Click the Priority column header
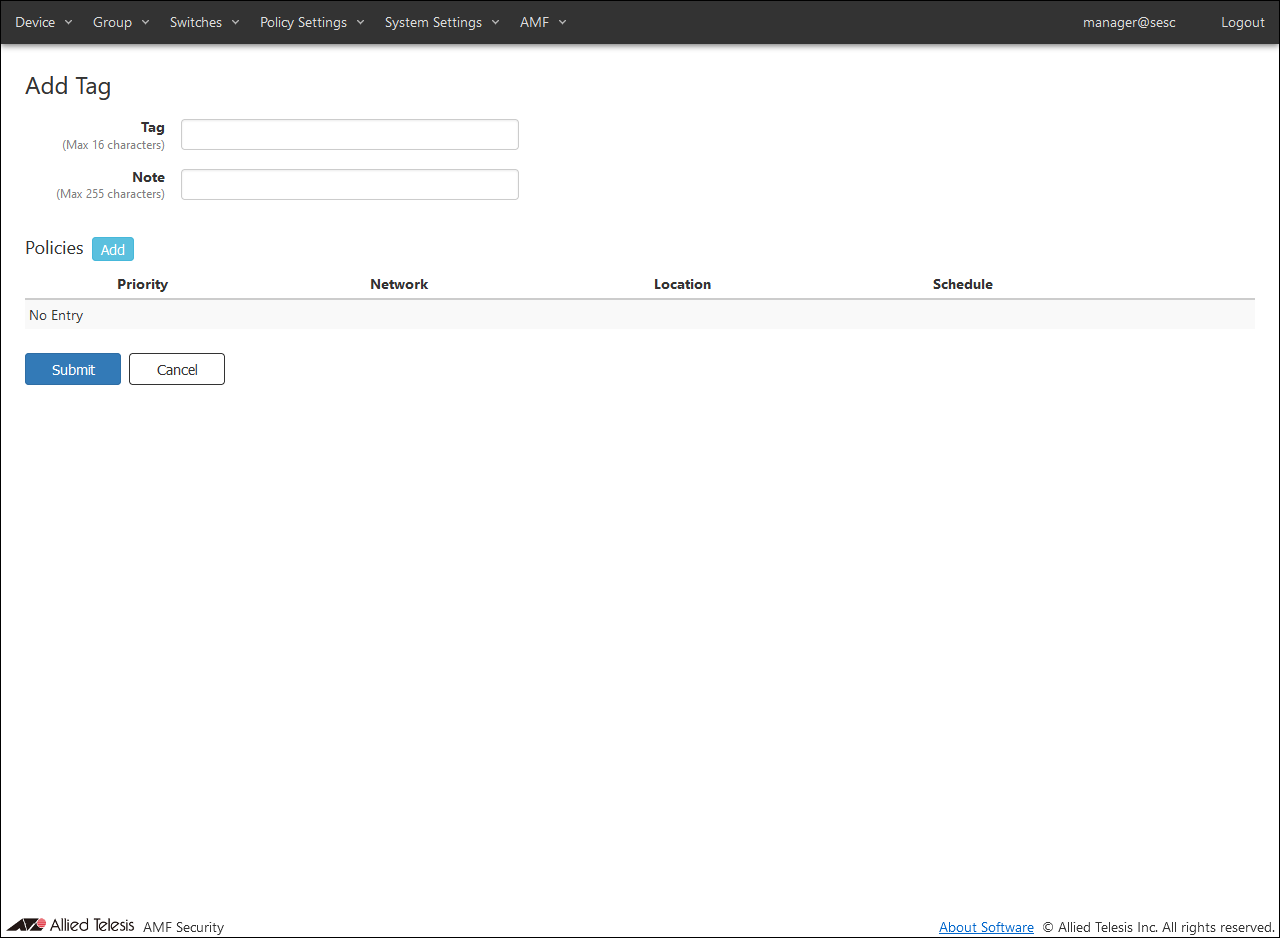 tap(142, 284)
